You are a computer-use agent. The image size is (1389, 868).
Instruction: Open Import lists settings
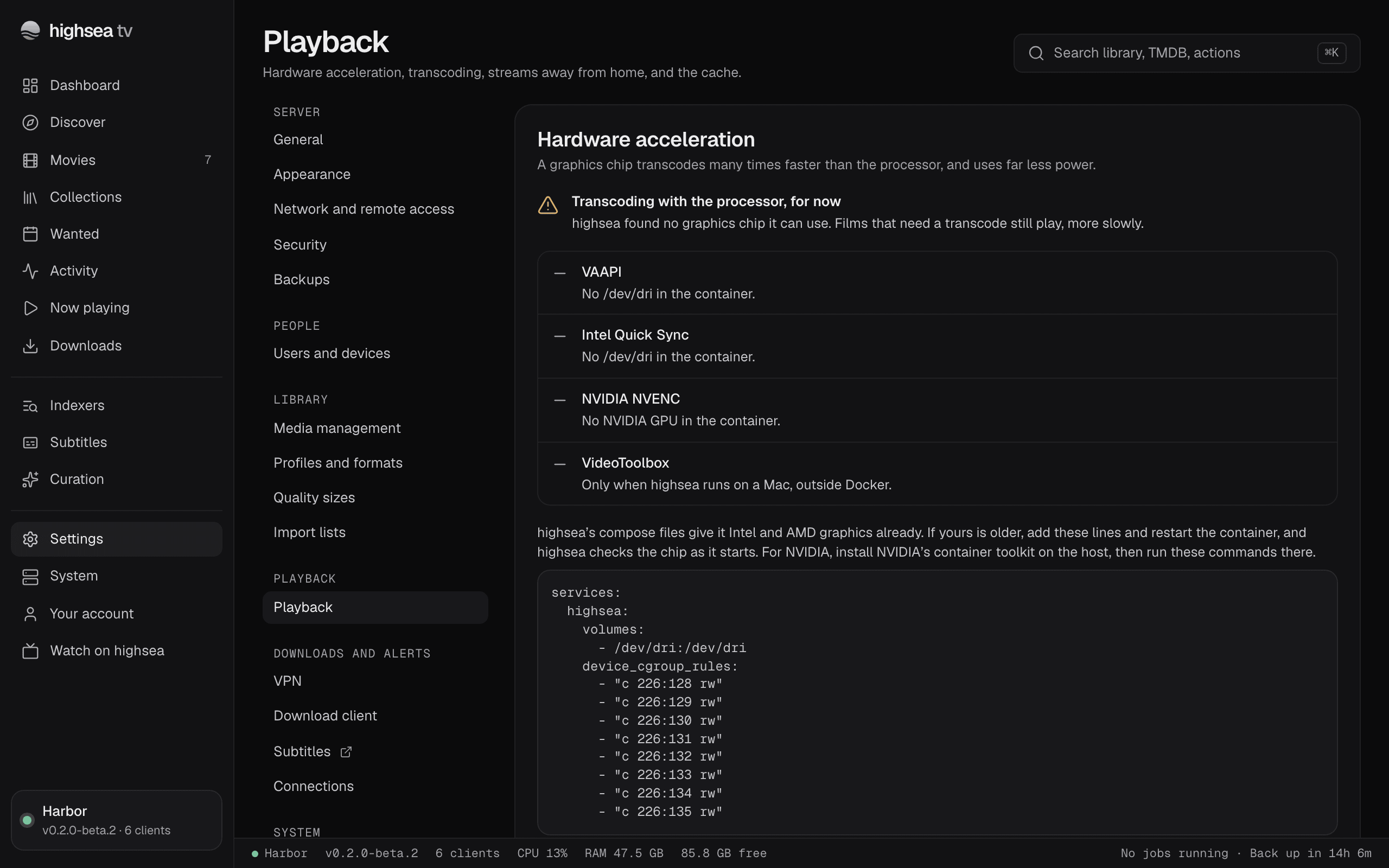click(x=375, y=532)
